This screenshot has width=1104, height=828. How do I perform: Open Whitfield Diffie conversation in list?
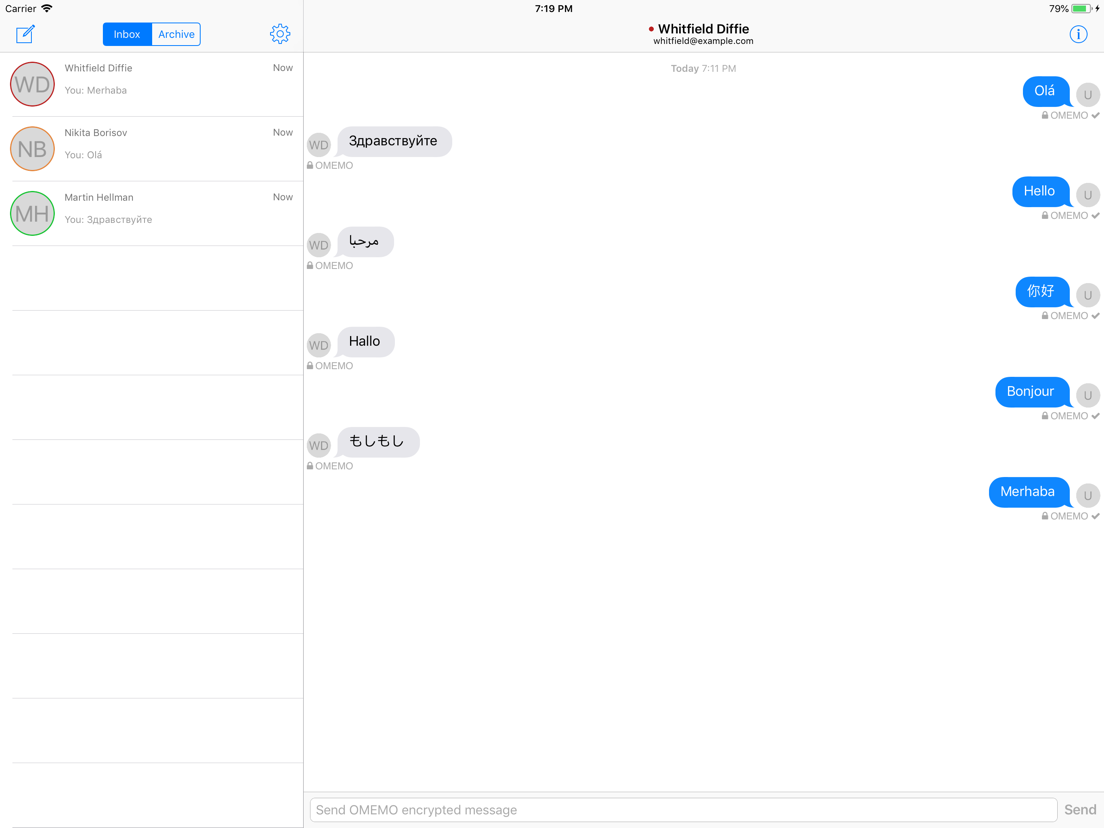(151, 84)
